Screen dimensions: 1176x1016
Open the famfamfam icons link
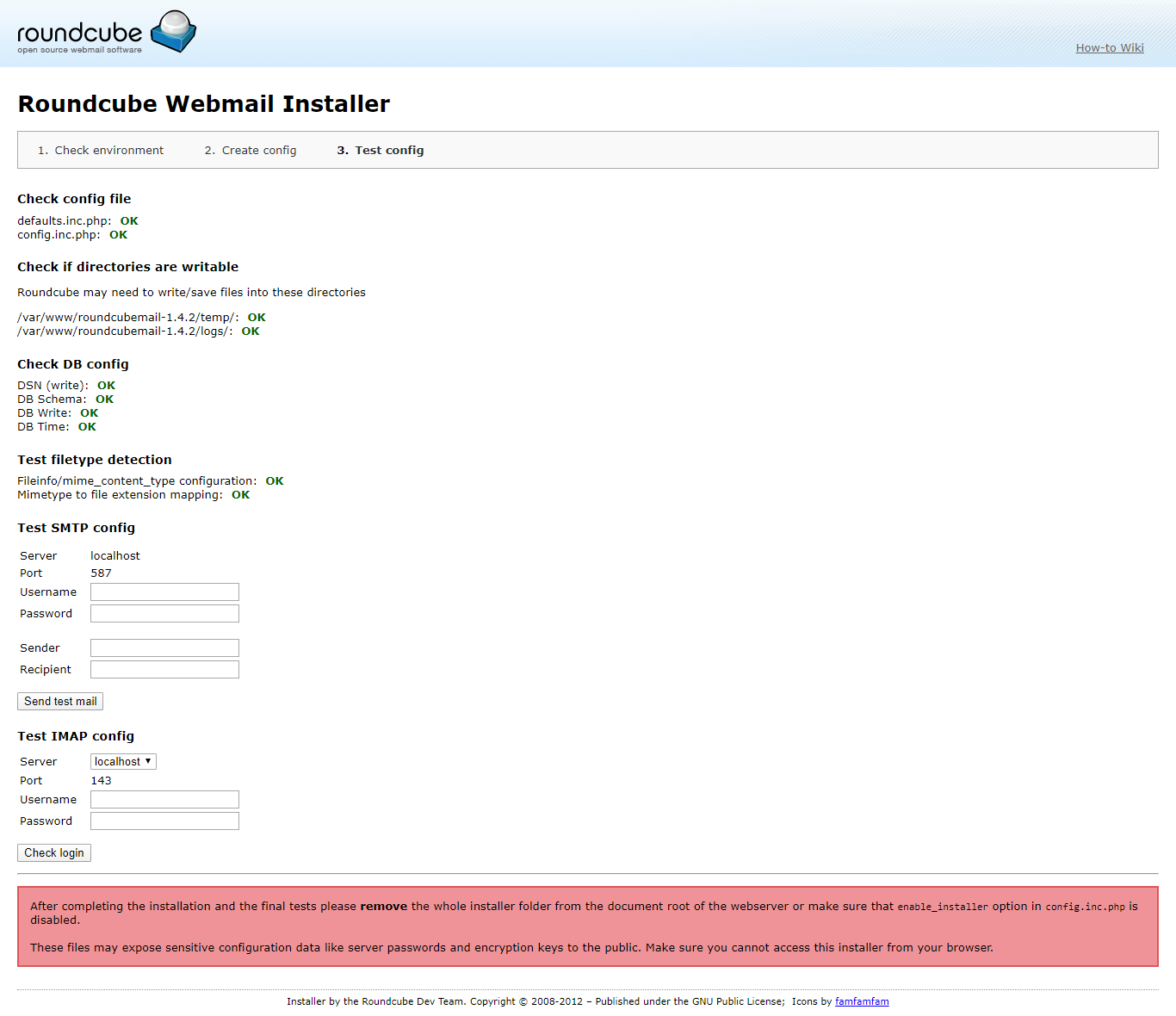click(862, 1001)
